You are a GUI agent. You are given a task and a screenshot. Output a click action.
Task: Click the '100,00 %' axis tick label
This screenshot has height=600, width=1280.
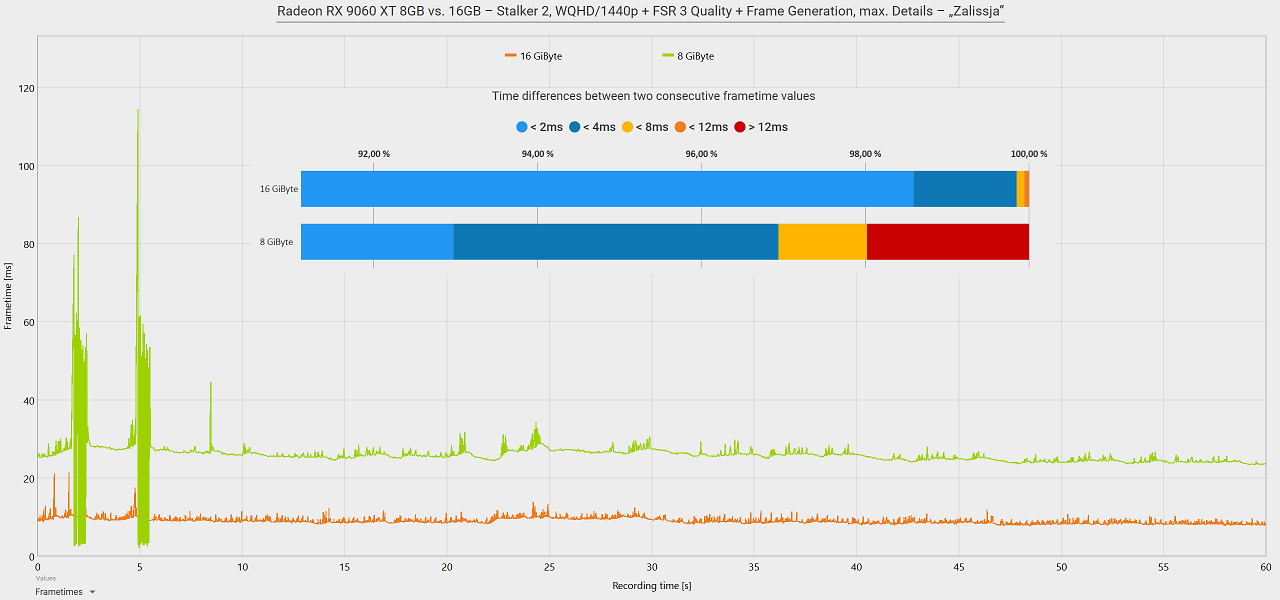1029,154
